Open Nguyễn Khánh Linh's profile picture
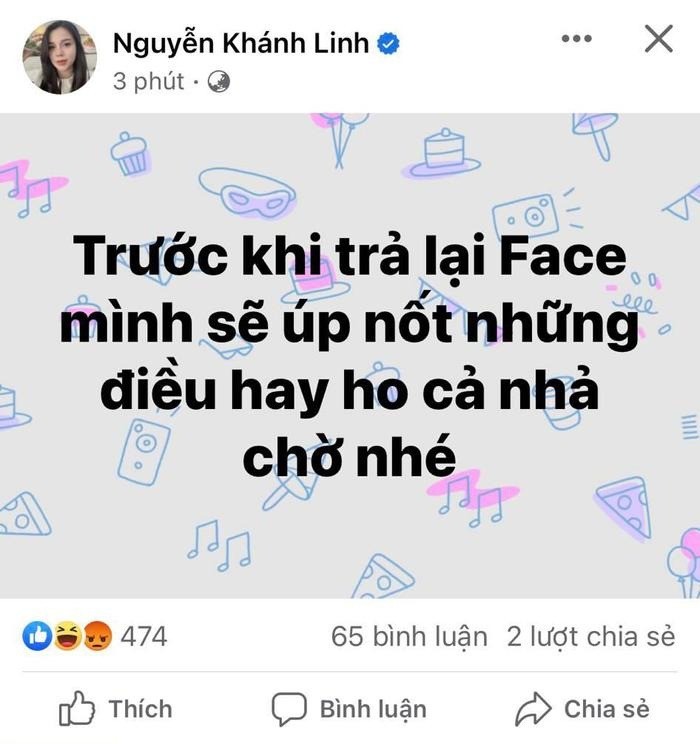This screenshot has height=744, width=700. pyautogui.click(x=59, y=57)
